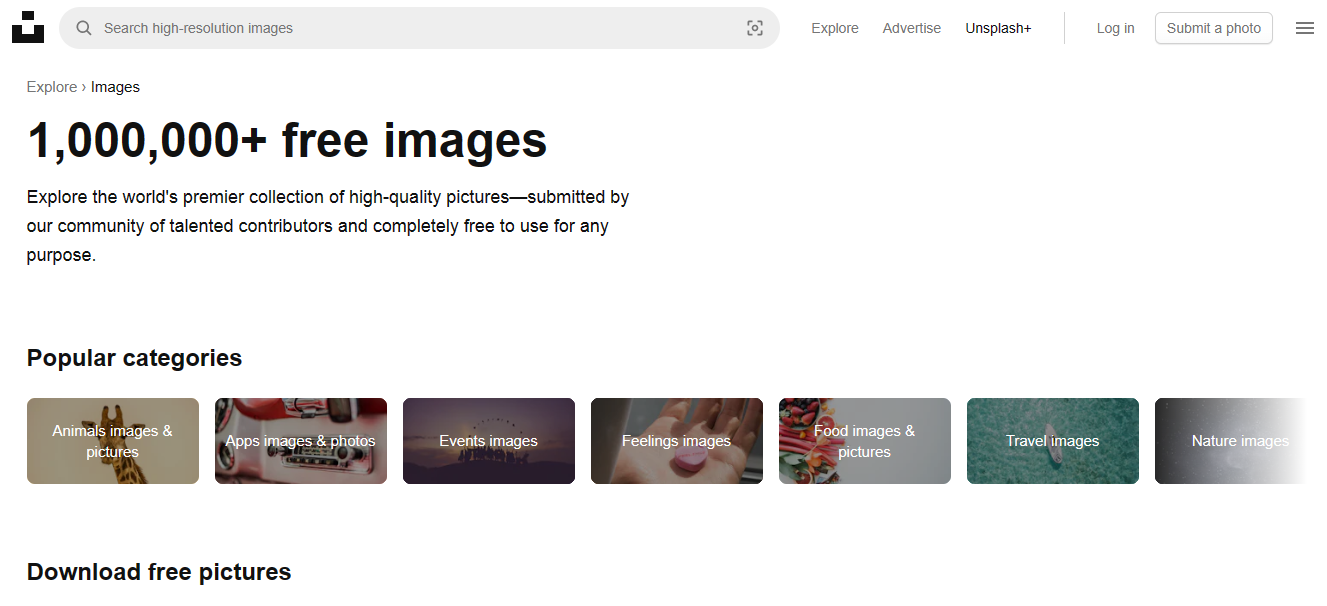Image resolution: width=1327 pixels, height=606 pixels.
Task: Click the Submit a photo button
Action: click(x=1213, y=28)
